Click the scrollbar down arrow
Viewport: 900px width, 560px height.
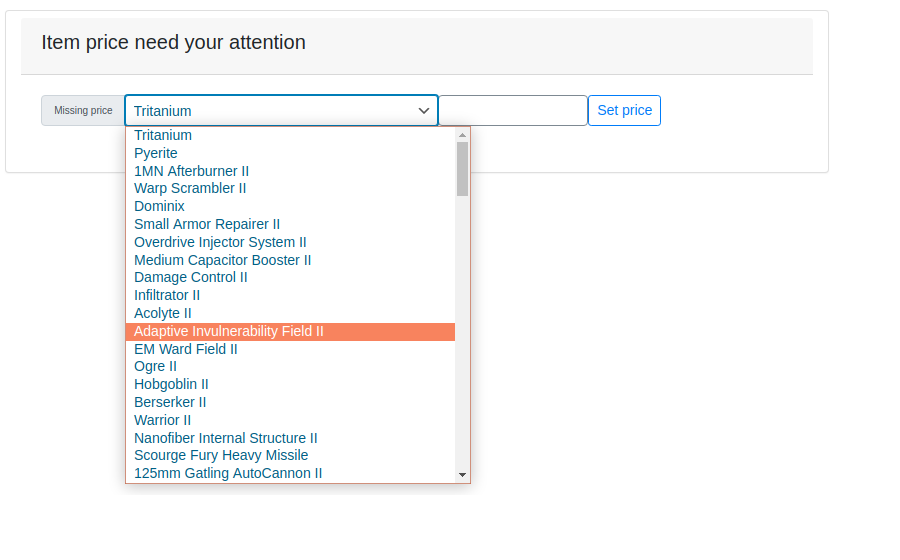(462, 475)
